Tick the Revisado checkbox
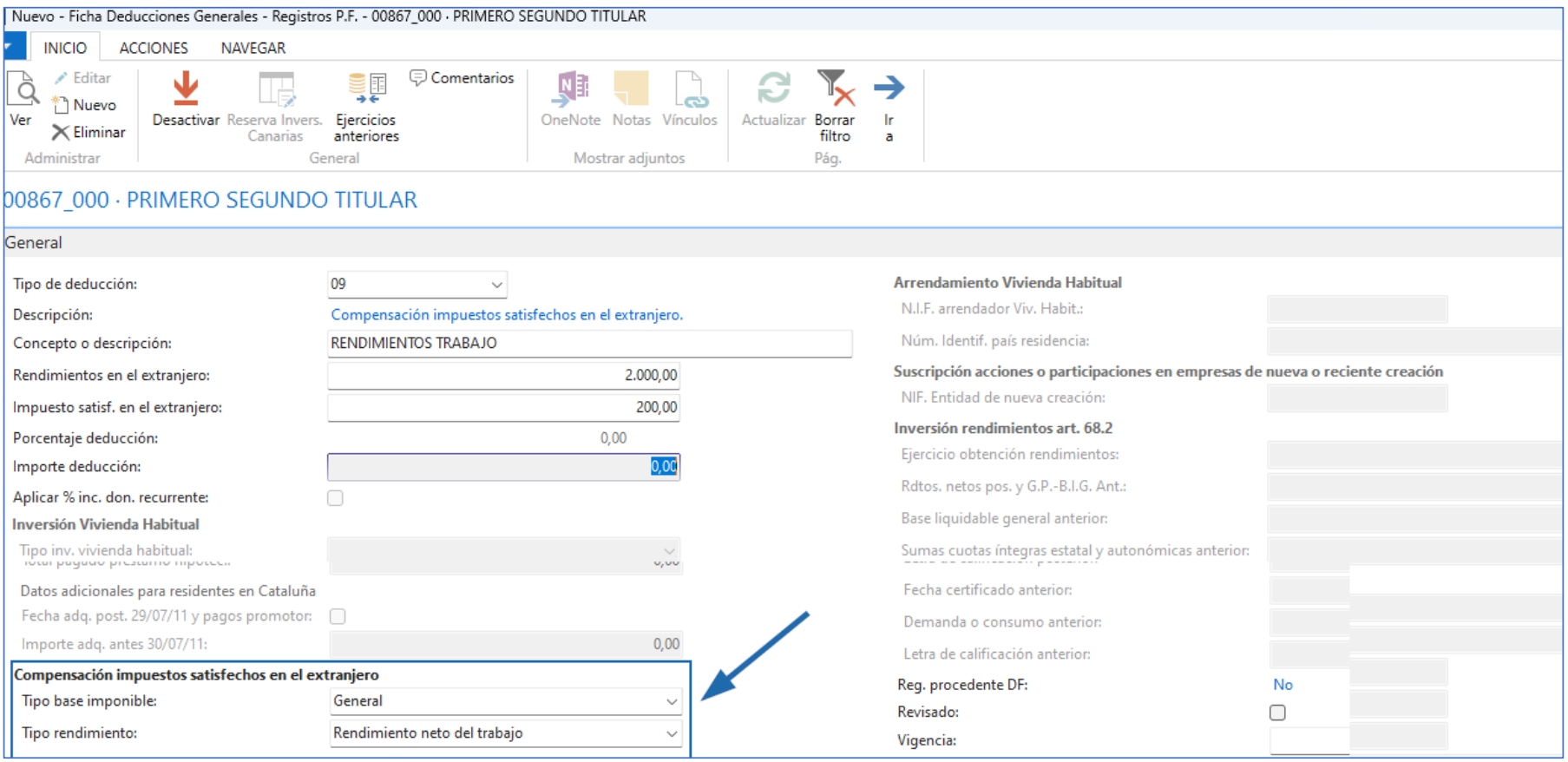Viewport: 1568px width, 762px height. (x=1277, y=713)
